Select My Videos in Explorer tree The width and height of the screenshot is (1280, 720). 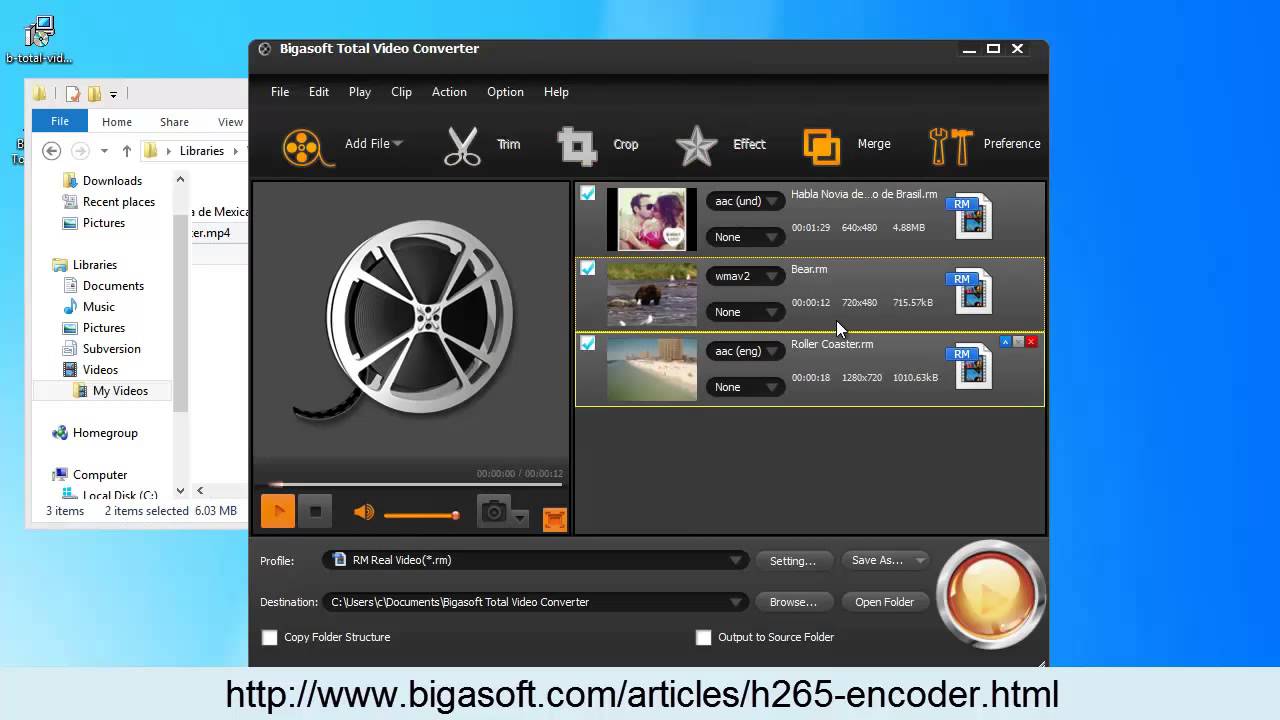click(120, 391)
